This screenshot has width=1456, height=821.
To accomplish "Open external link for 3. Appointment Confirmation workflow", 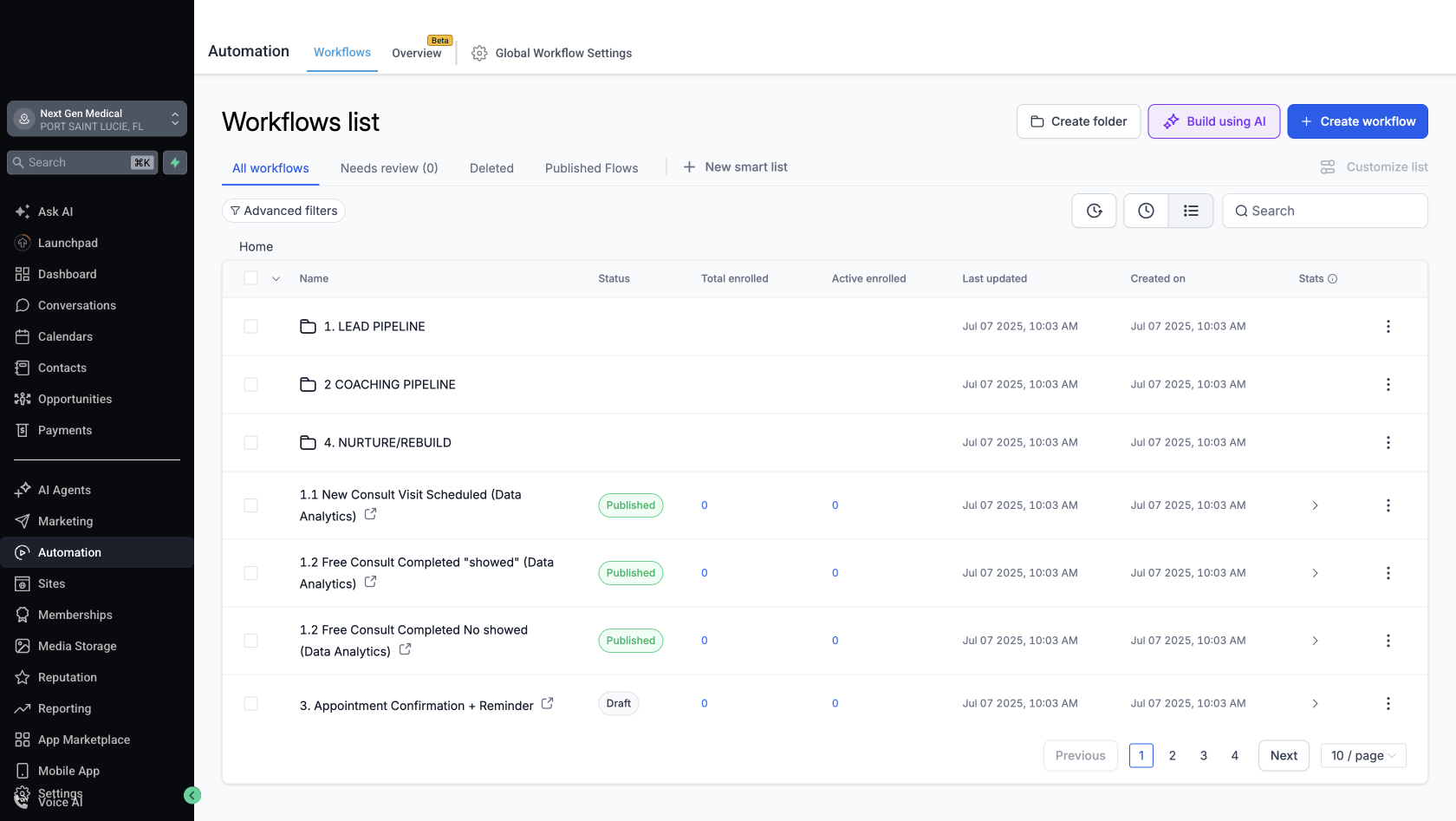I will click(x=547, y=703).
